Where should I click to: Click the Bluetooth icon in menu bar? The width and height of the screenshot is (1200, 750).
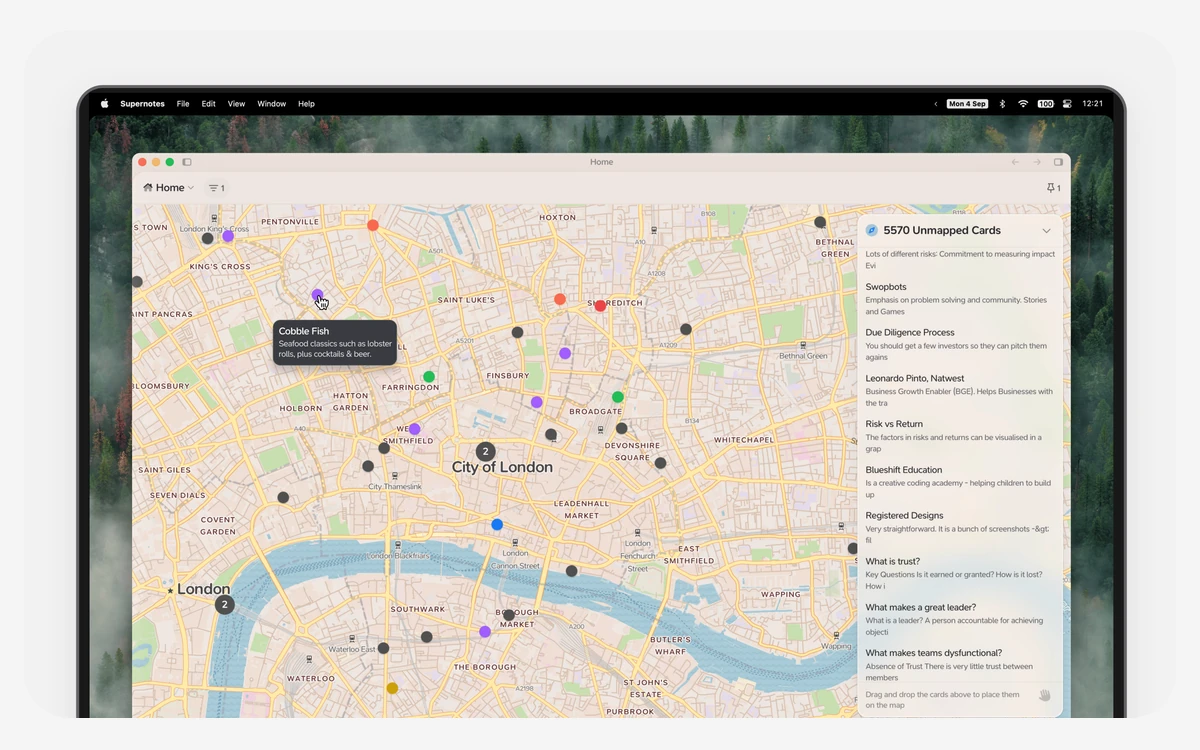(1002, 104)
